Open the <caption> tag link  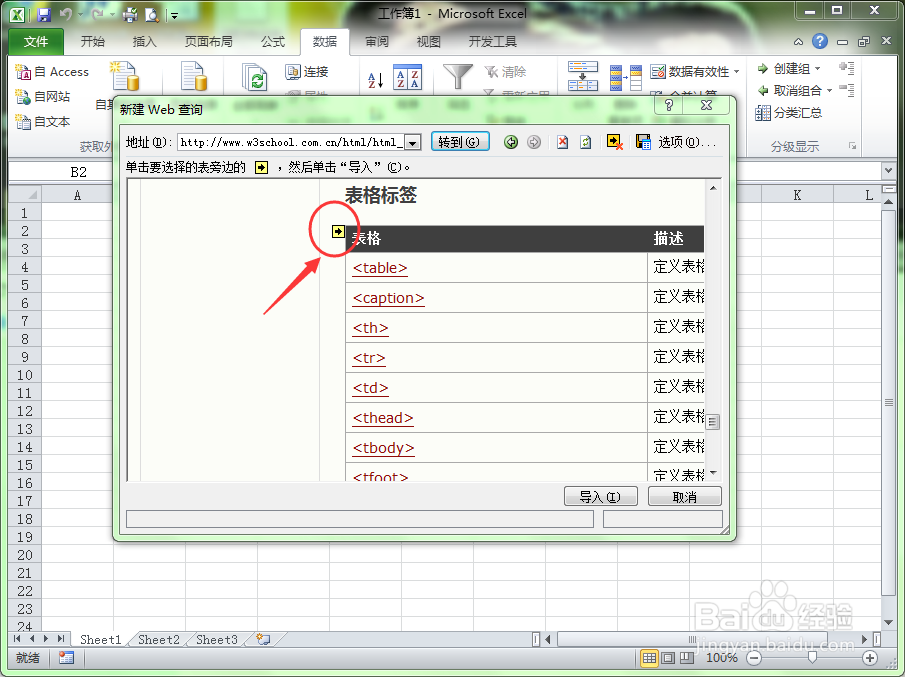click(388, 298)
